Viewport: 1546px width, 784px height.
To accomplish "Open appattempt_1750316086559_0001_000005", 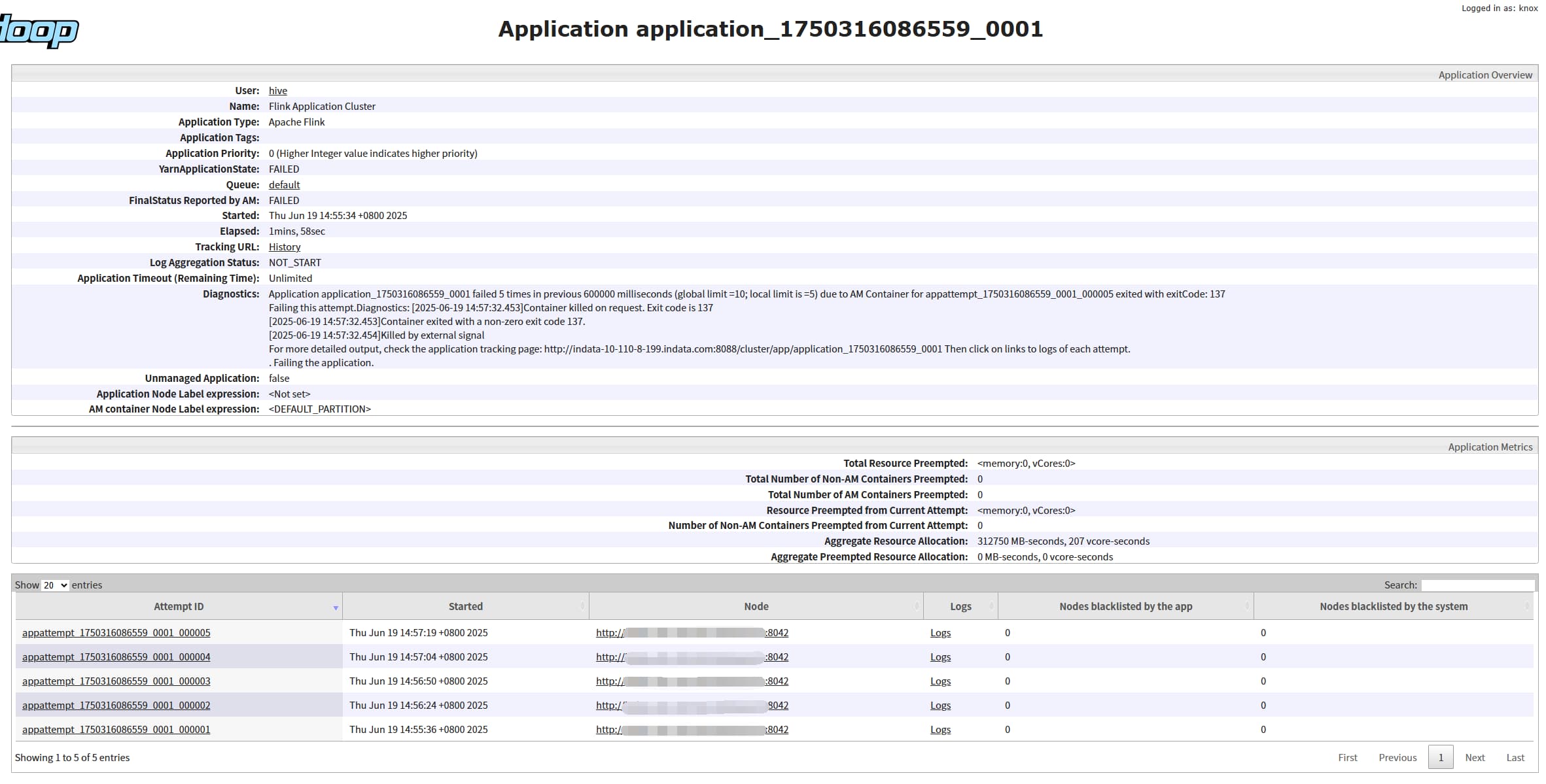I will point(116,632).
